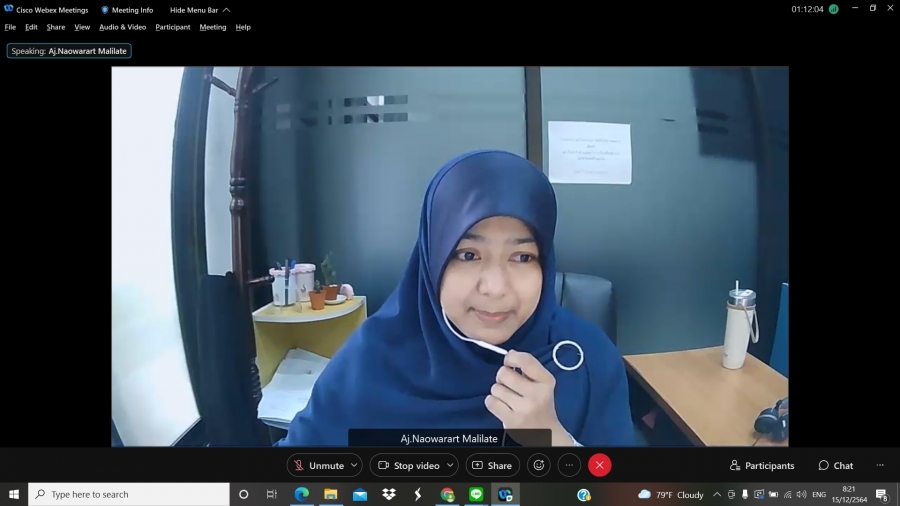This screenshot has width=900, height=506.
Task: Stop video camera
Action: pyautogui.click(x=408, y=465)
